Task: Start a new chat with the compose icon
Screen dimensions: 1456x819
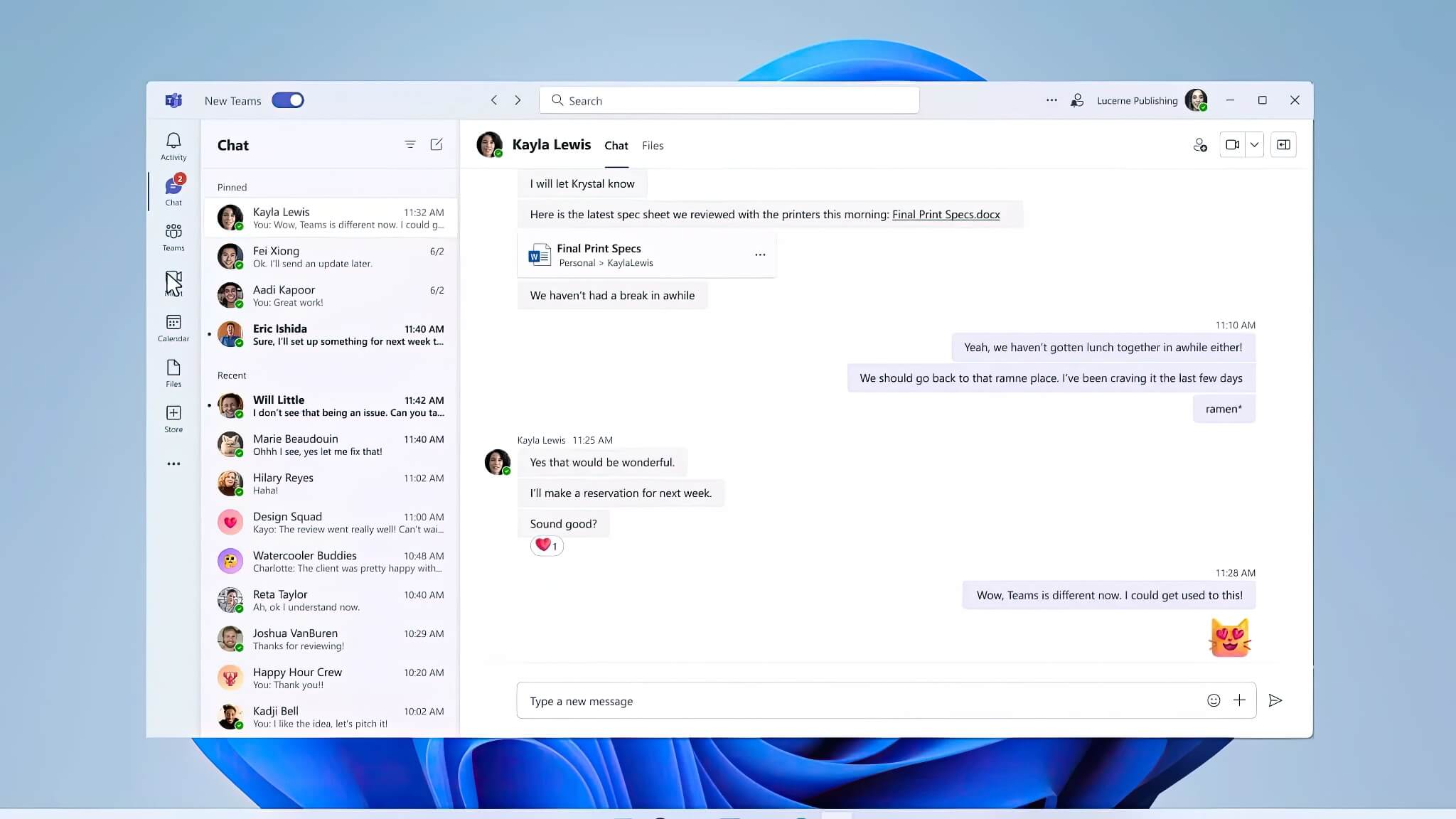Action: [436, 144]
